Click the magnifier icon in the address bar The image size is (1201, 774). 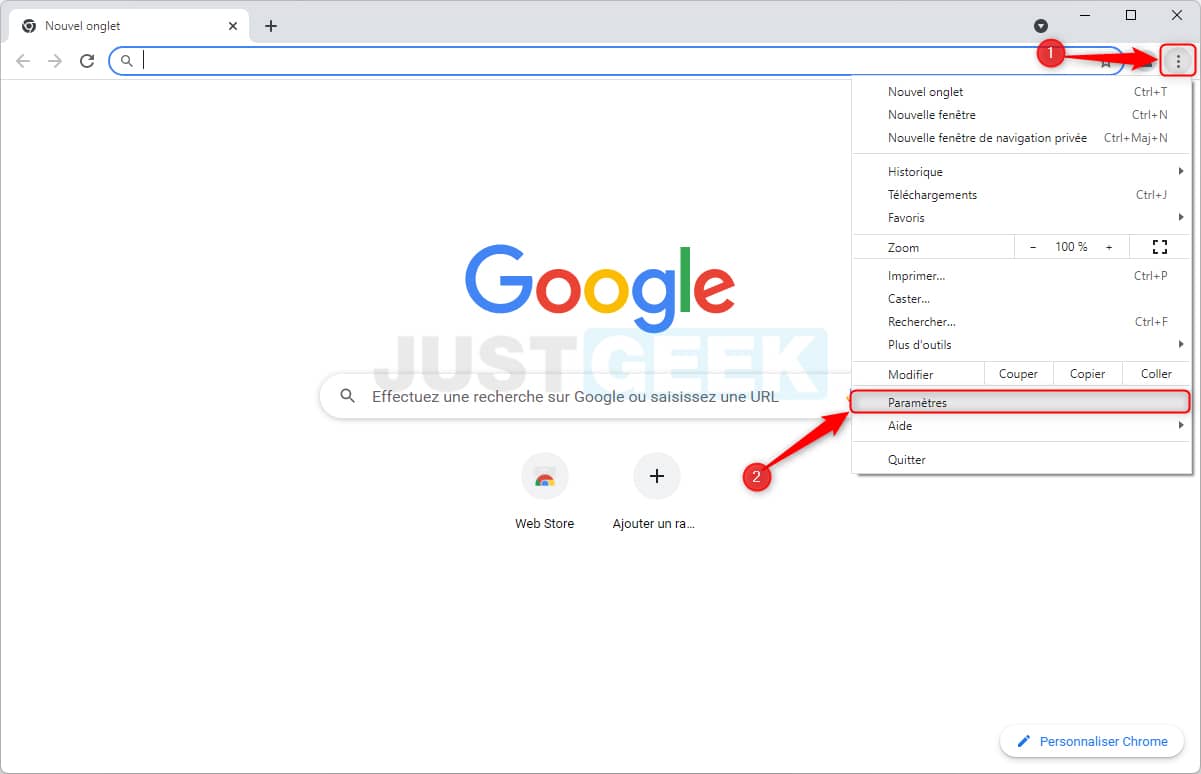[x=126, y=61]
